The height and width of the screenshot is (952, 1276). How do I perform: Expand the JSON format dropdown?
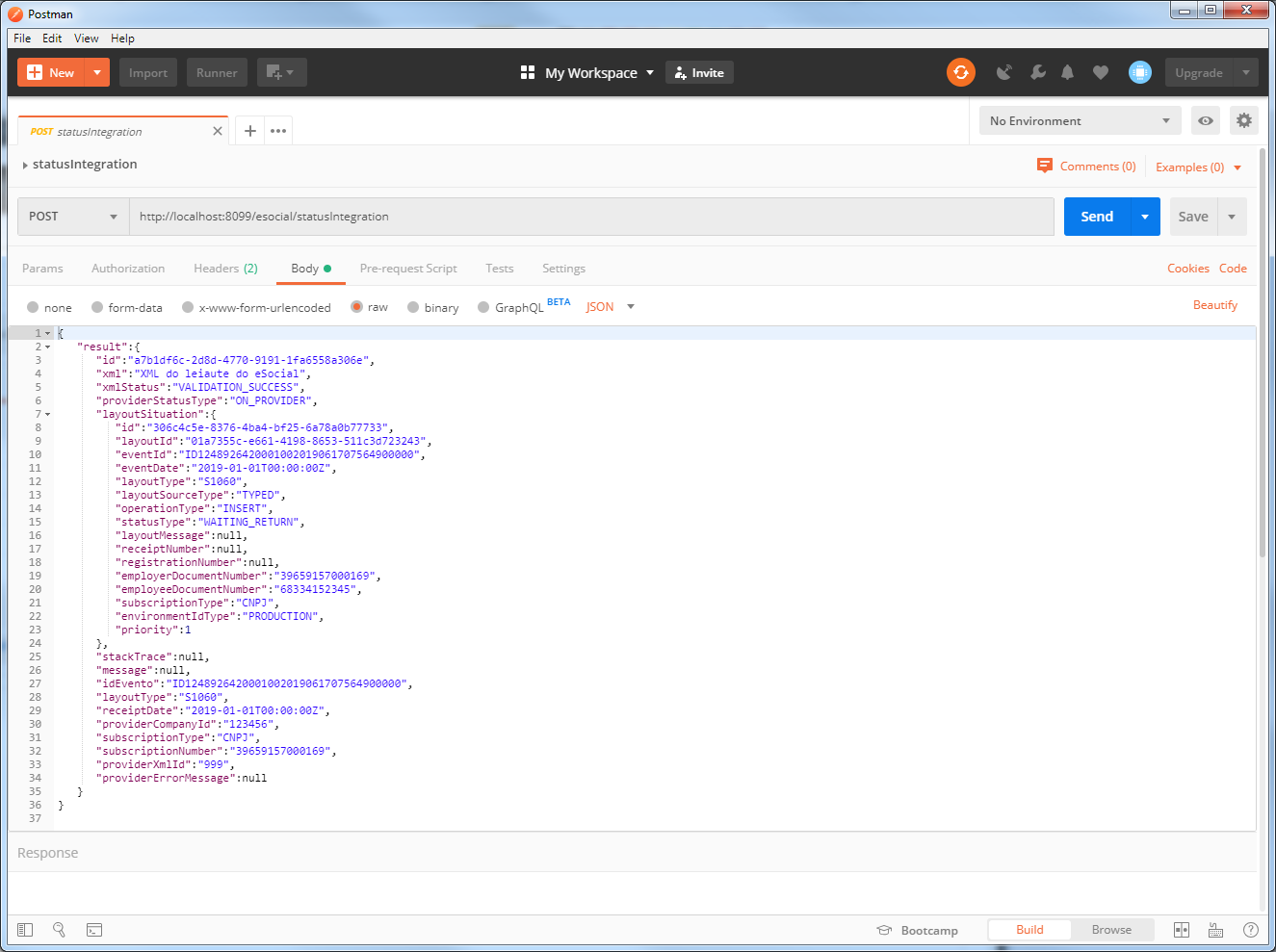(x=611, y=307)
